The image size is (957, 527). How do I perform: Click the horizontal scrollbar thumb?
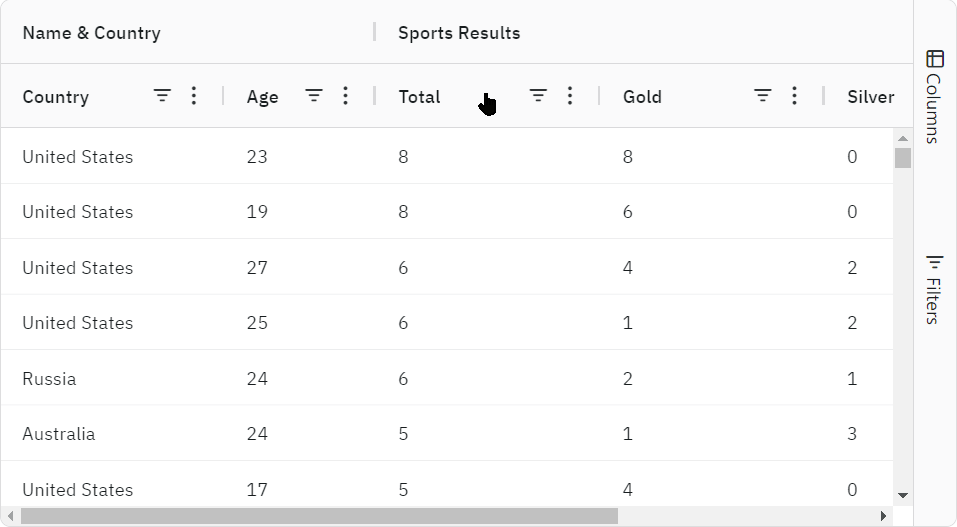(318, 516)
